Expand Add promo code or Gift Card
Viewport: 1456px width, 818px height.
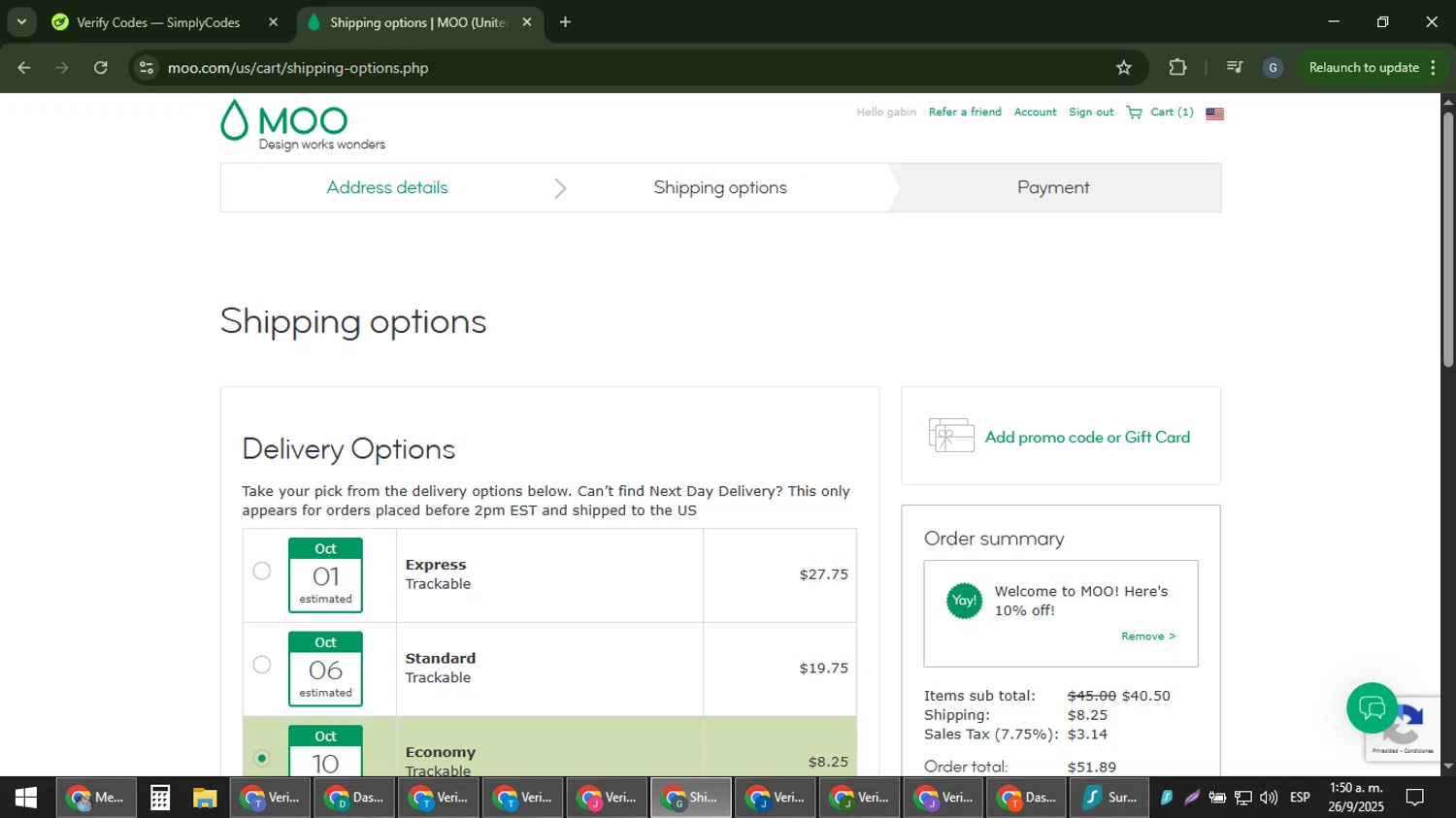tap(1087, 438)
